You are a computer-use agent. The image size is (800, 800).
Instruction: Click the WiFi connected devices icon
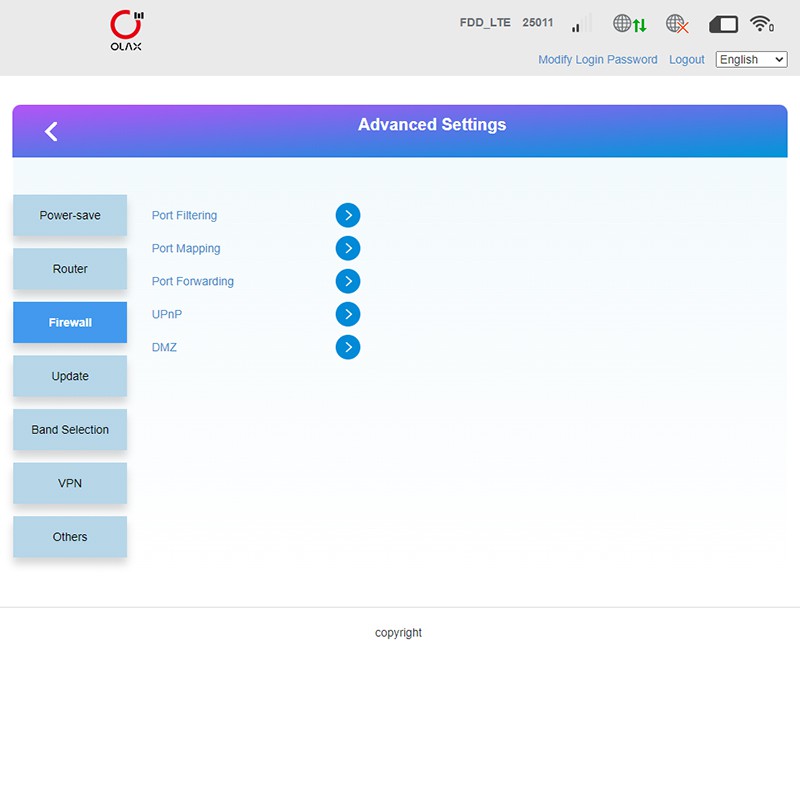[762, 24]
